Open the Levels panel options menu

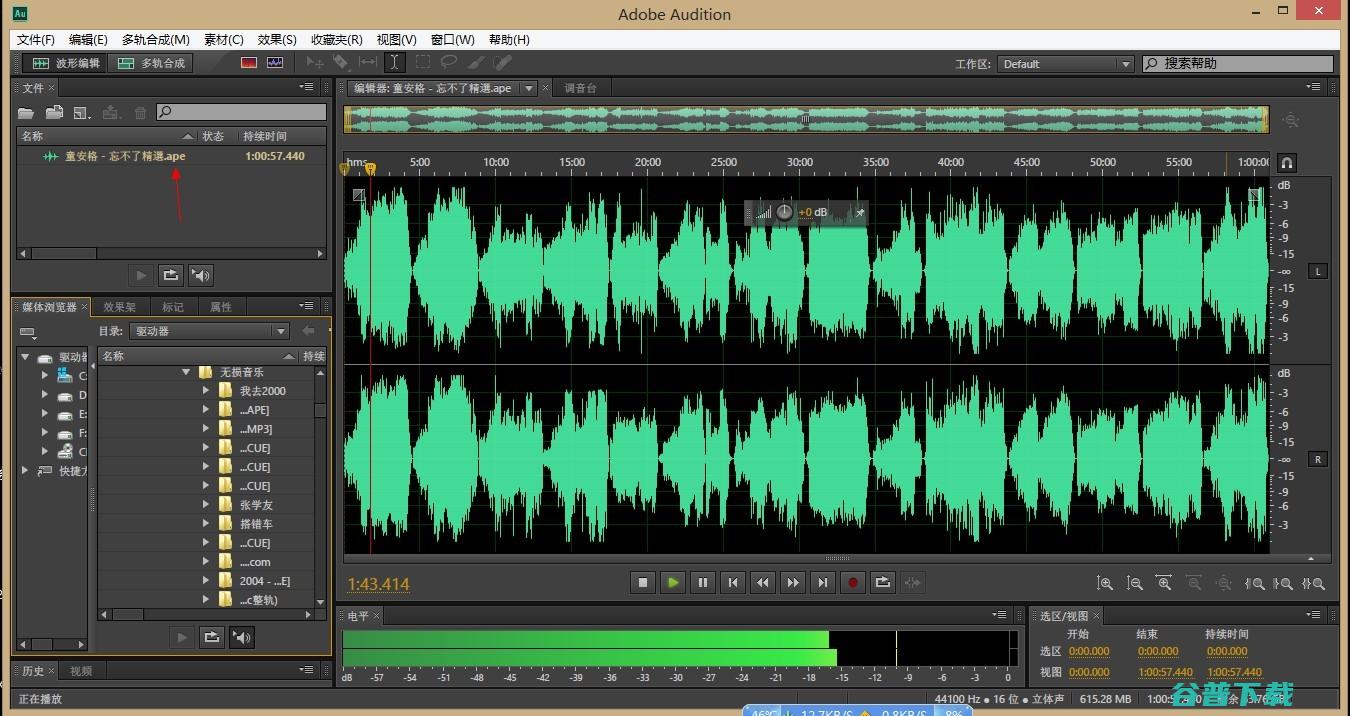(x=999, y=615)
